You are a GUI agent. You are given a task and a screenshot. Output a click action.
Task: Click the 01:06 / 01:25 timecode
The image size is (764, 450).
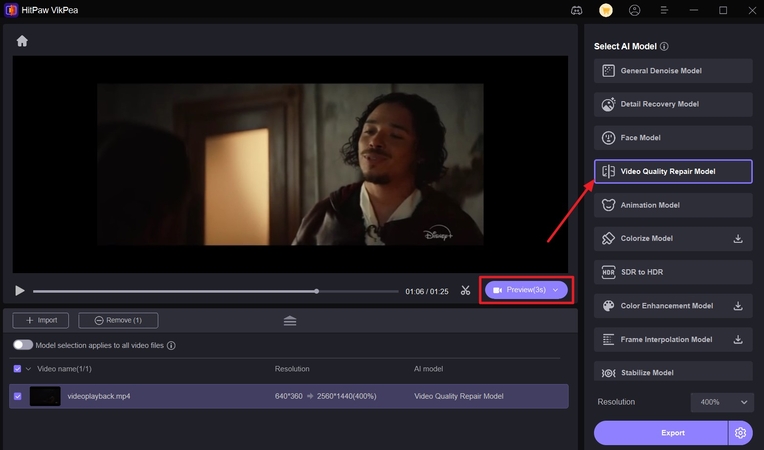(427, 291)
